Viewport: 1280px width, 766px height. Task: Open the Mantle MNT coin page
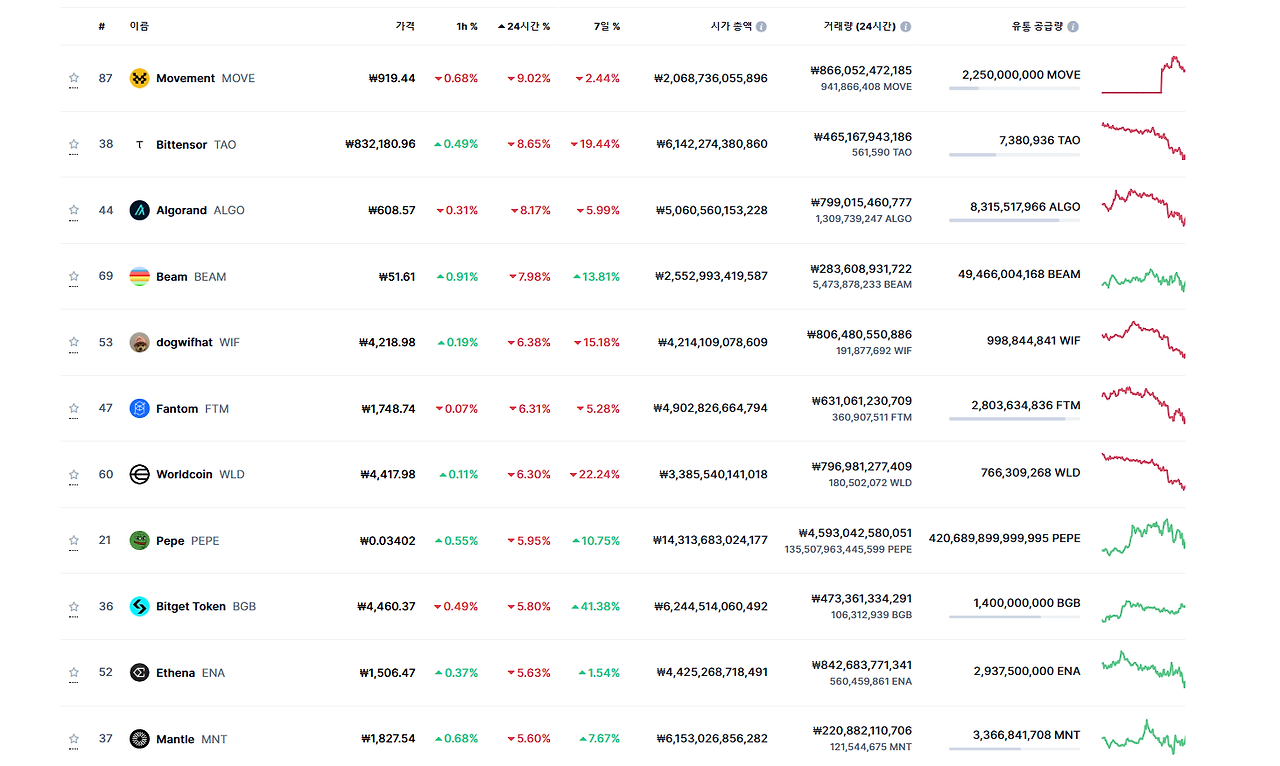pos(191,739)
